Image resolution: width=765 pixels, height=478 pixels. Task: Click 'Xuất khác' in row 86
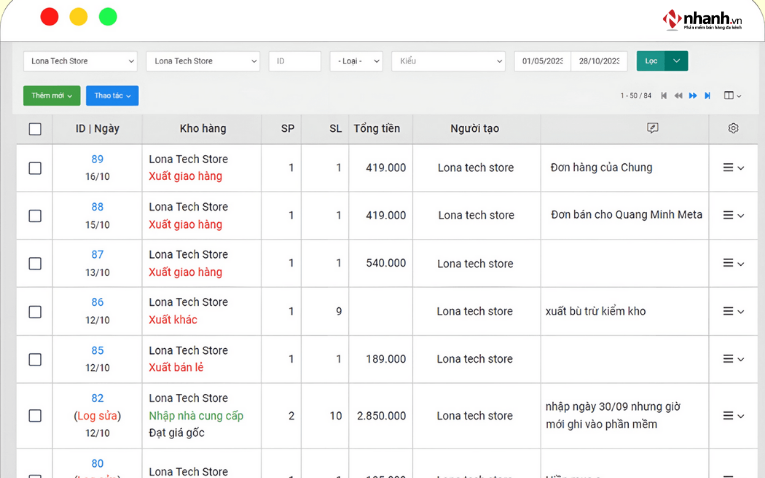point(173,319)
